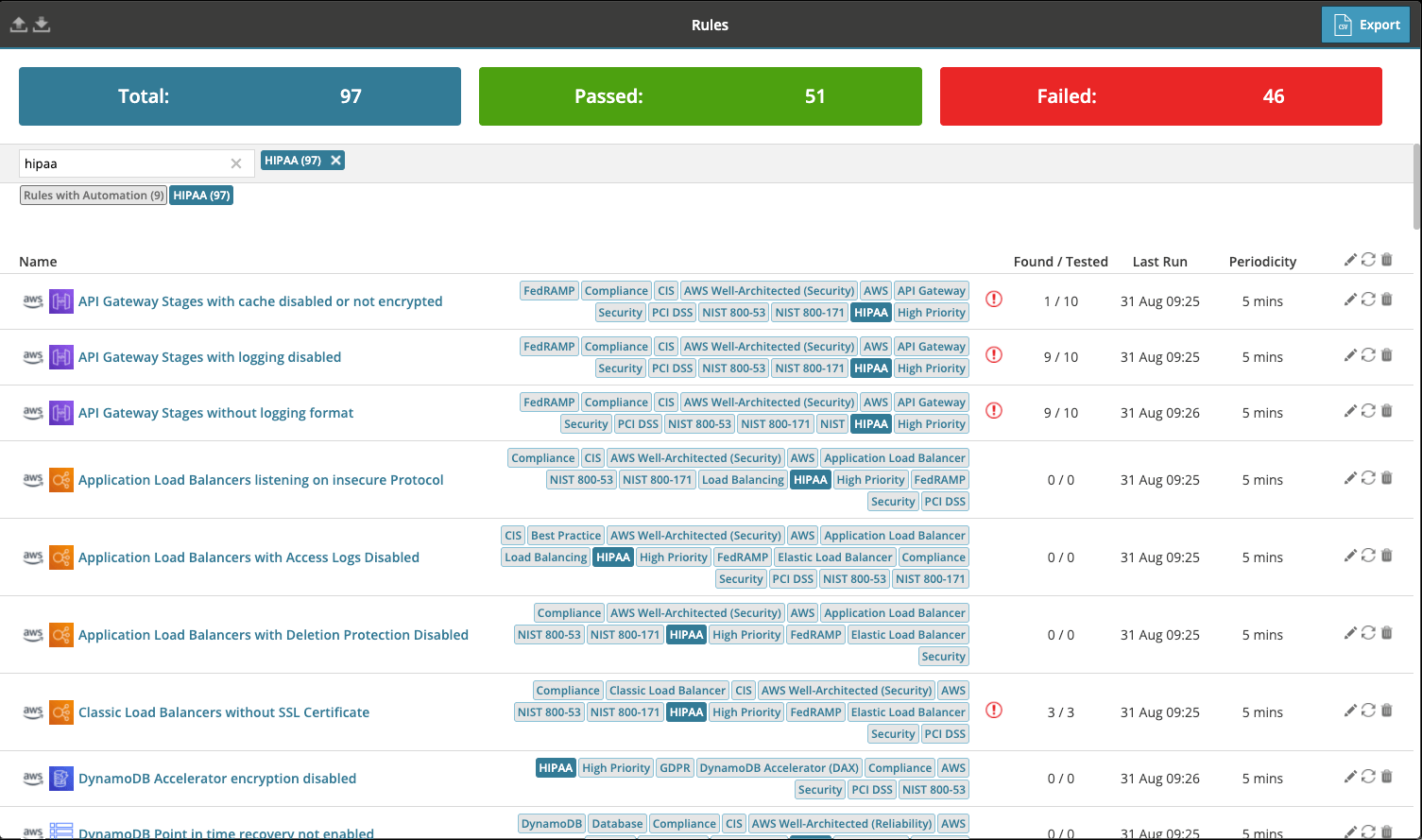Rerun Application Load Balancers with Access Logs Disabled

[1368, 556]
